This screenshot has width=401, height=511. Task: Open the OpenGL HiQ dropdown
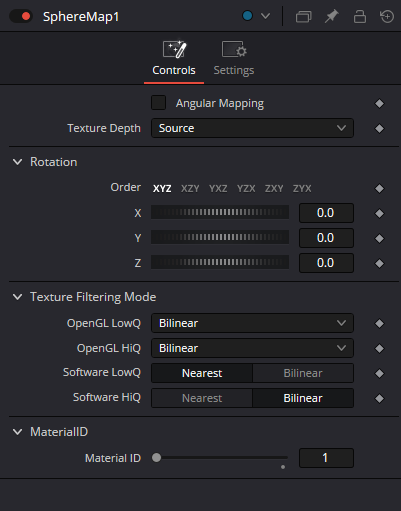[252, 348]
